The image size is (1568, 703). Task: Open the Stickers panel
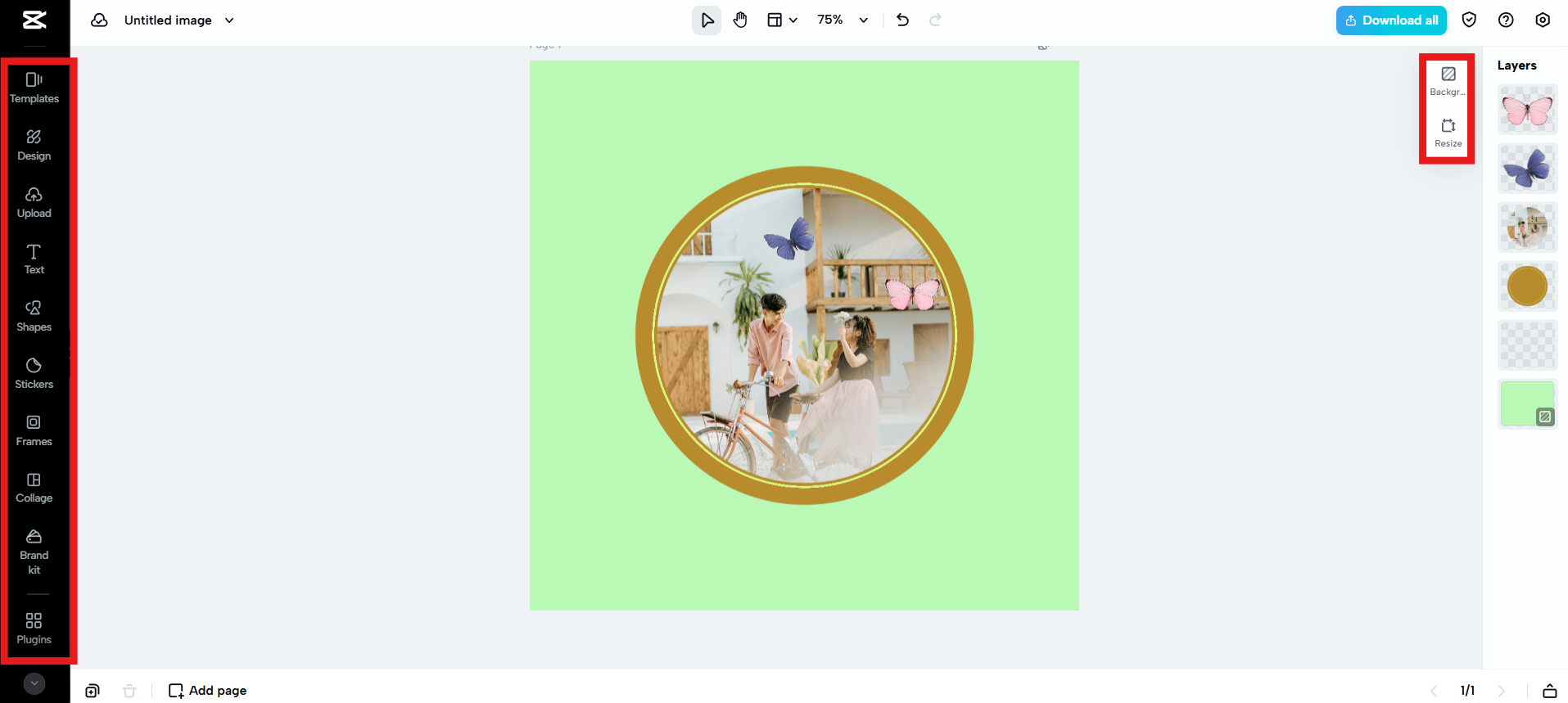tap(34, 374)
